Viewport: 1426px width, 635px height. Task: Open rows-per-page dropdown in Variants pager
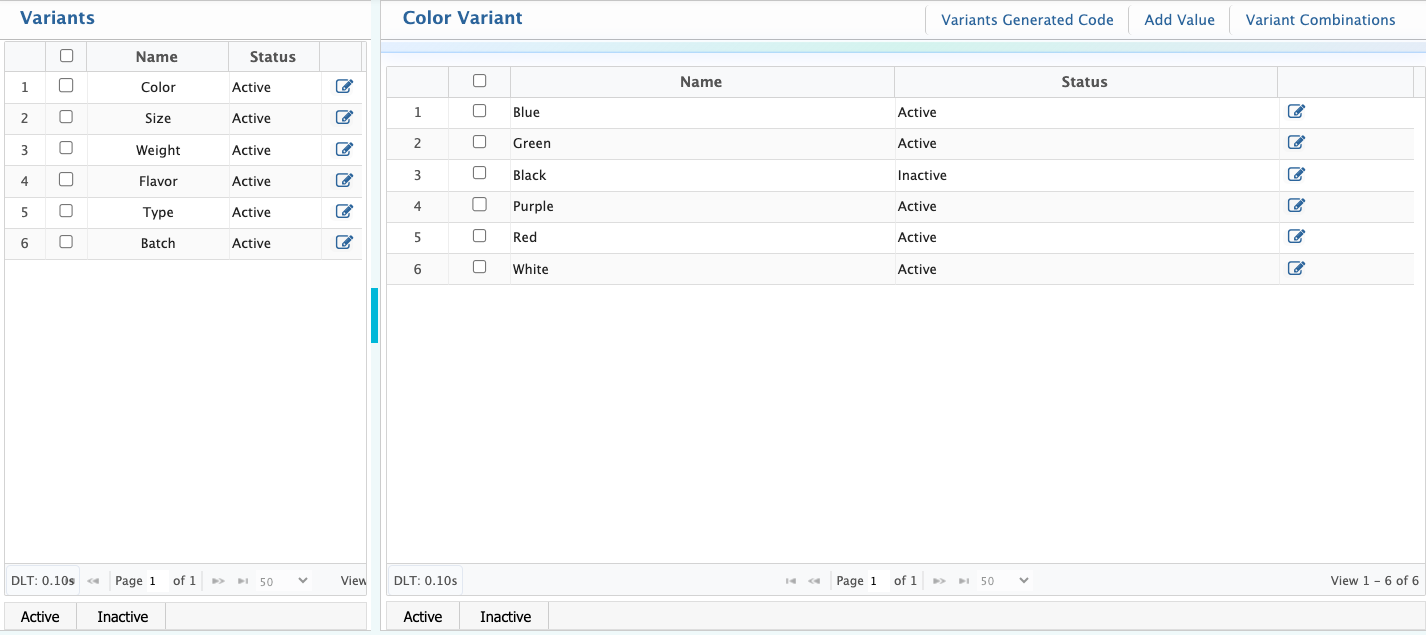click(284, 581)
